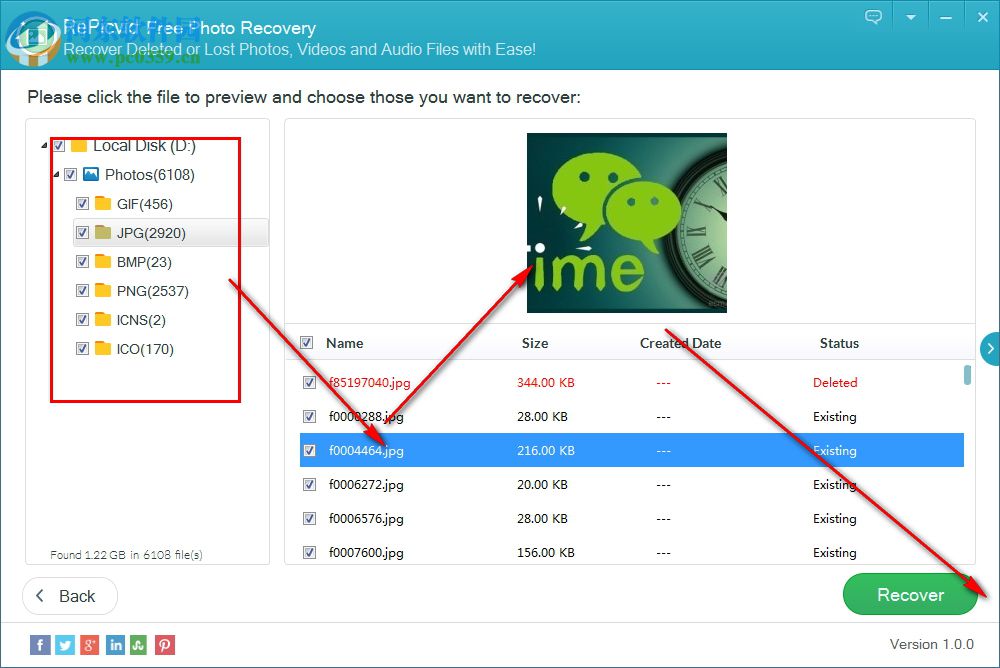This screenshot has height=668, width=1000.
Task: Click the Twitter share icon
Action: pos(65,644)
